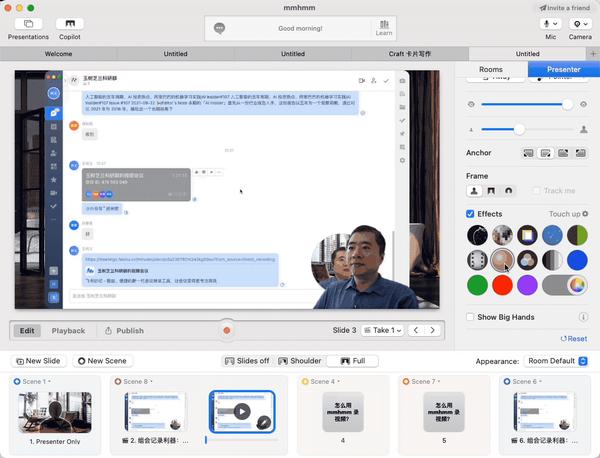The height and width of the screenshot is (458, 600).
Task: Select the first Anchor position icon
Action: click(x=528, y=153)
